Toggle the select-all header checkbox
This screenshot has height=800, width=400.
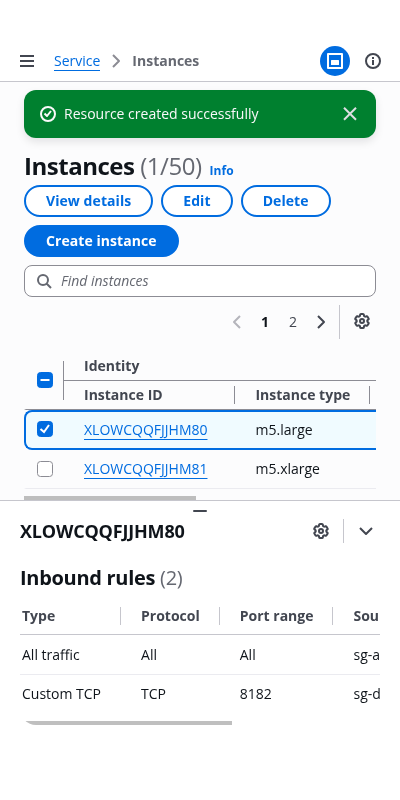coord(45,380)
